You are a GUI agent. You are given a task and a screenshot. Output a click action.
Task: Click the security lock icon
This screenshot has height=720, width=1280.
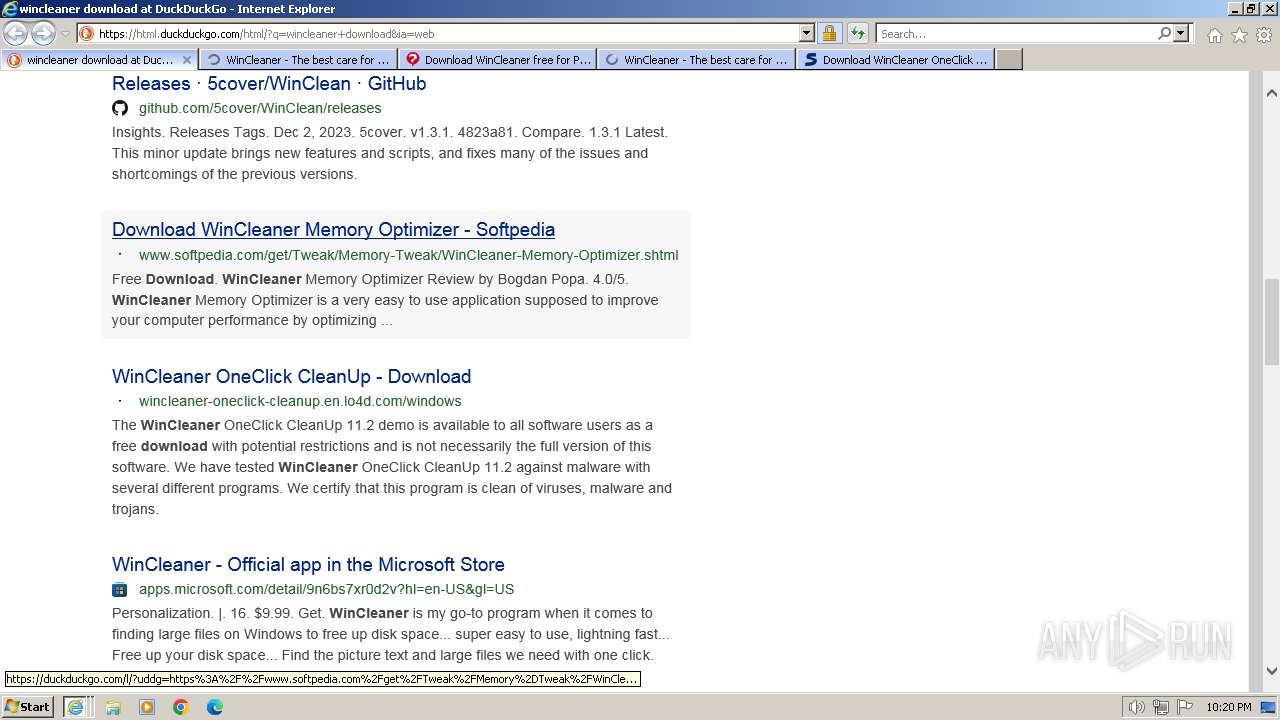829,34
